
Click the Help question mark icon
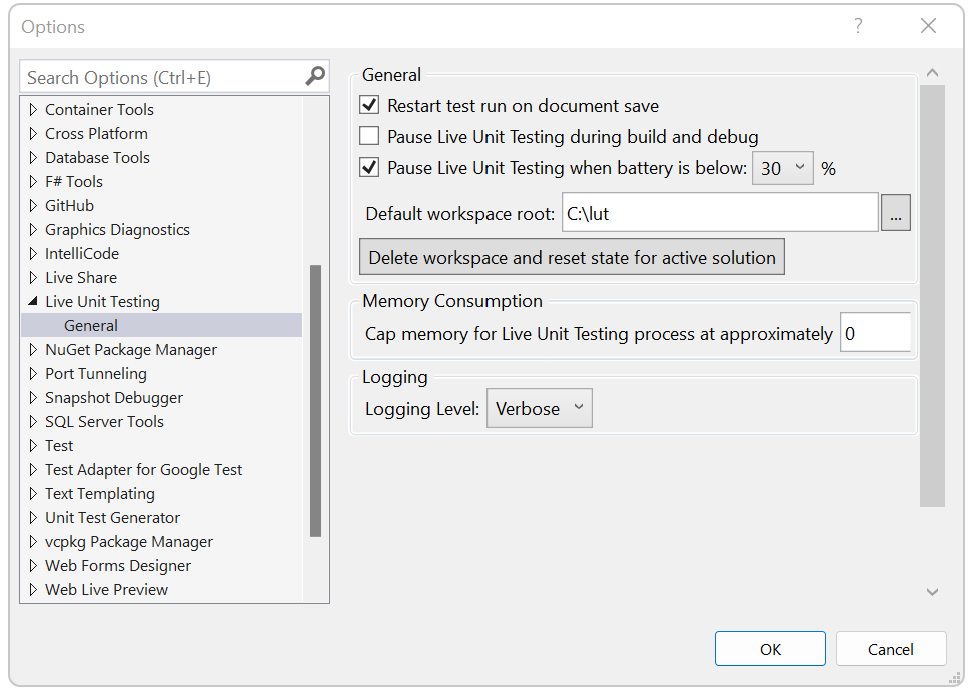pyautogui.click(x=858, y=27)
